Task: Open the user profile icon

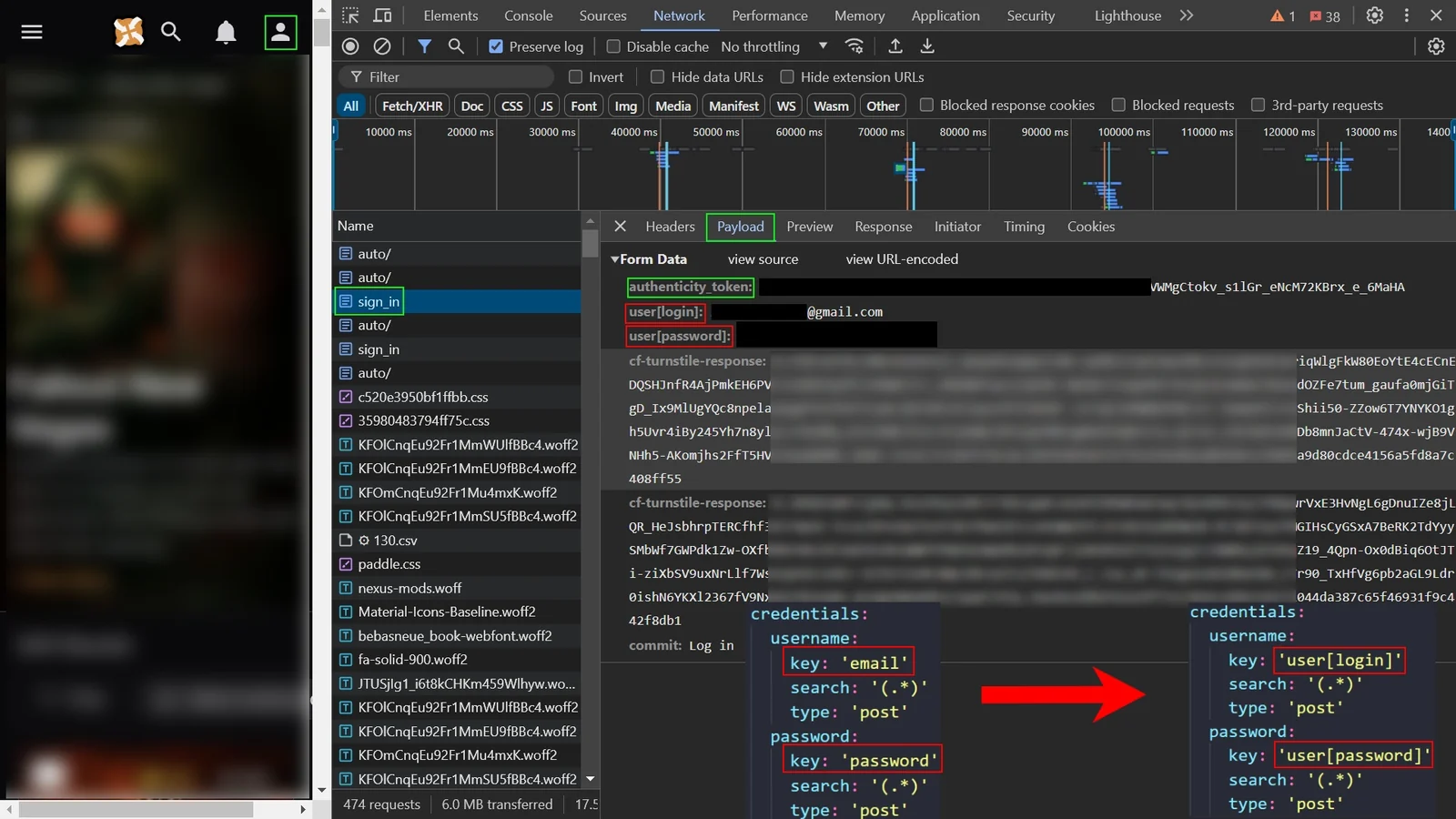Action: (280, 33)
